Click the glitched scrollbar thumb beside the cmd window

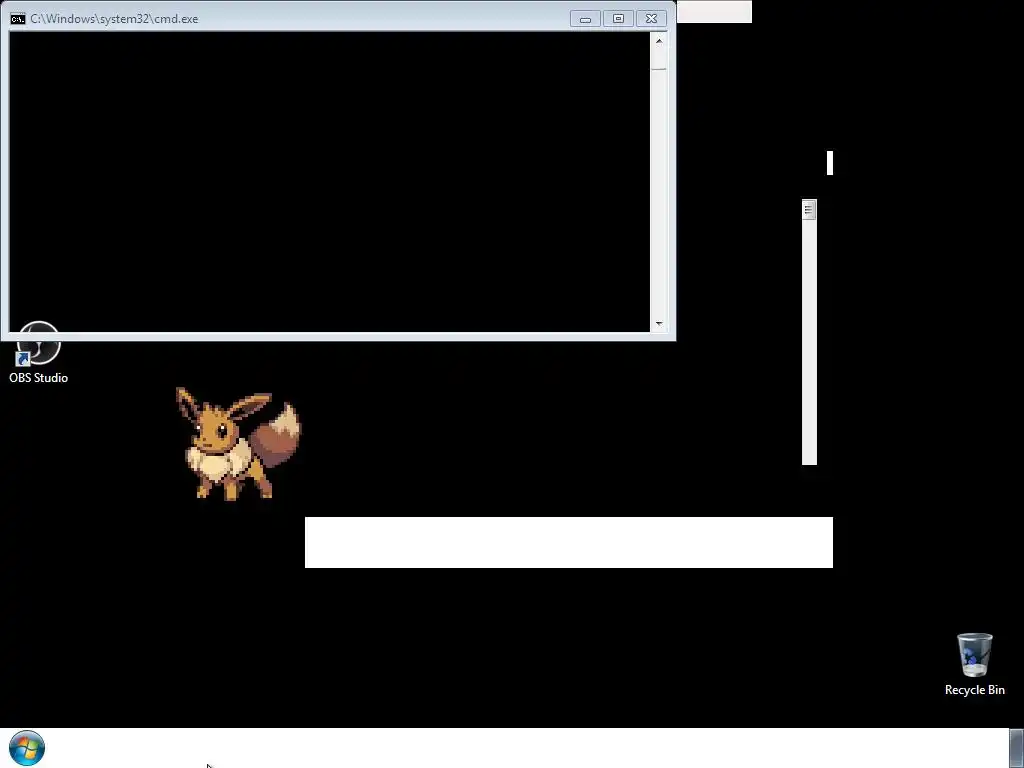click(x=809, y=210)
